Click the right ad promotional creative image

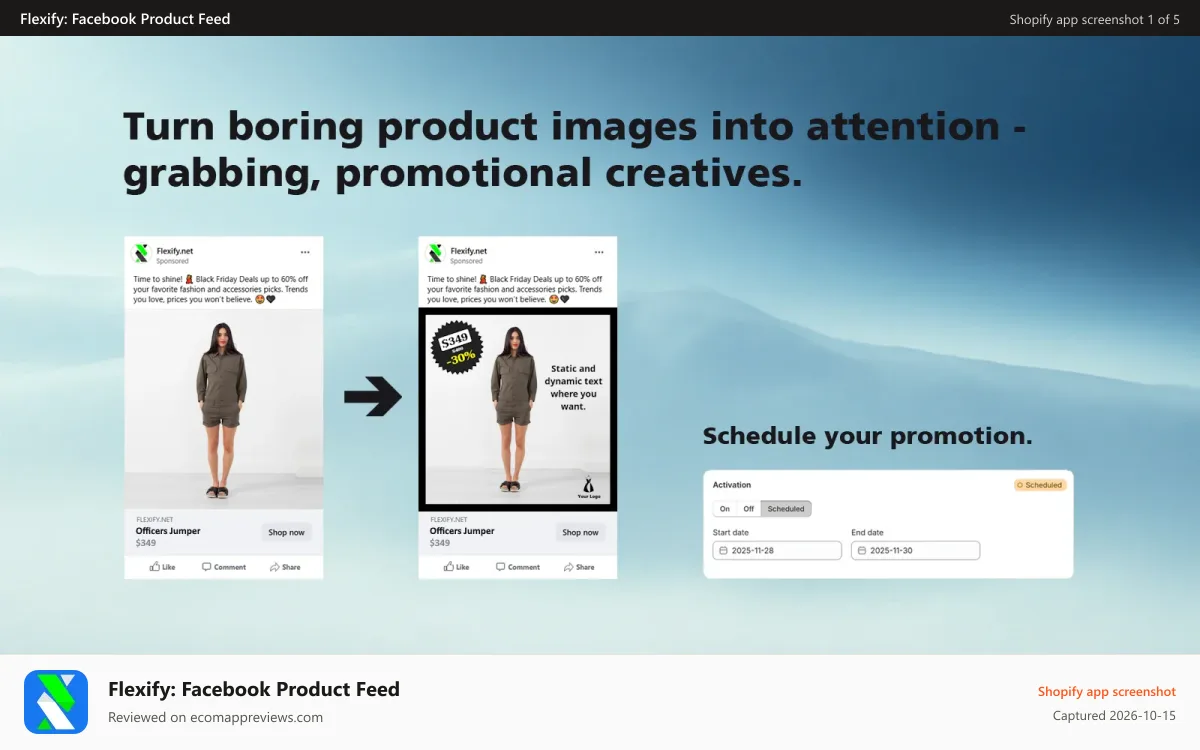pyautogui.click(x=518, y=410)
